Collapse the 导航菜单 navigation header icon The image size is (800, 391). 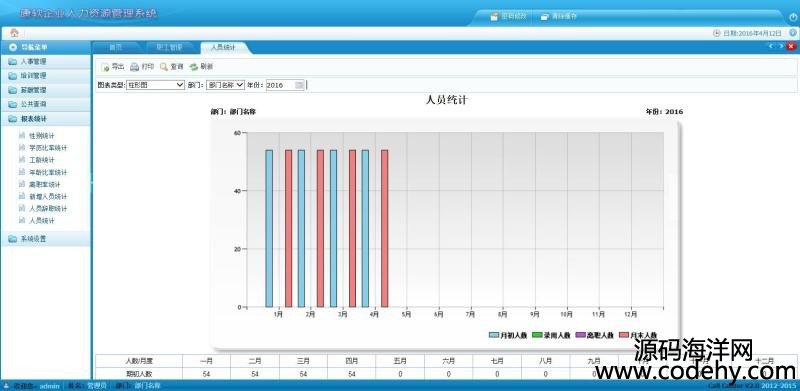[13, 47]
